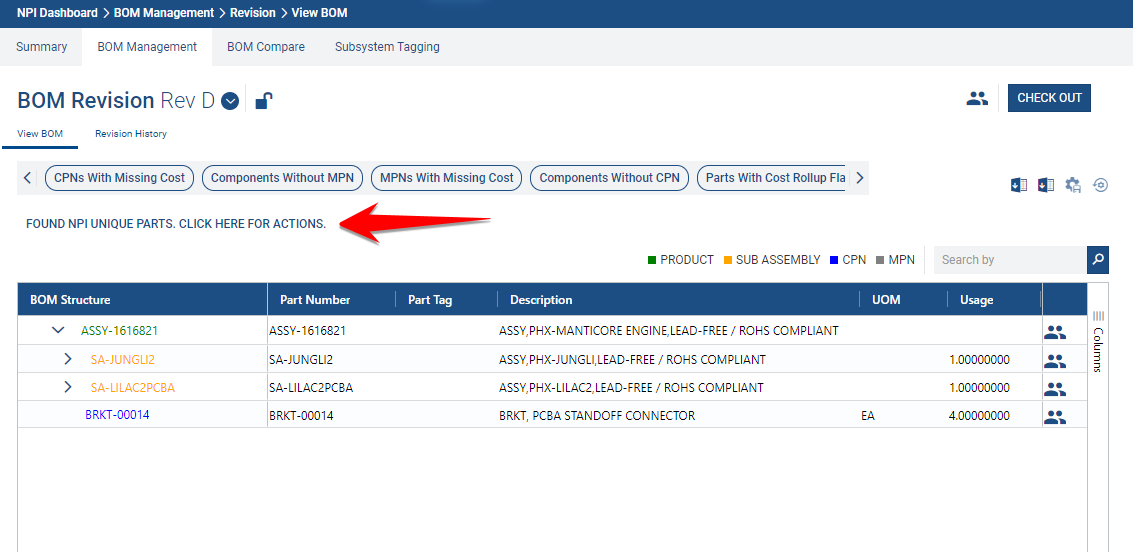1133x552 pixels.
Task: Toggle the MPNs With Missing Cost filter
Action: tap(447, 178)
